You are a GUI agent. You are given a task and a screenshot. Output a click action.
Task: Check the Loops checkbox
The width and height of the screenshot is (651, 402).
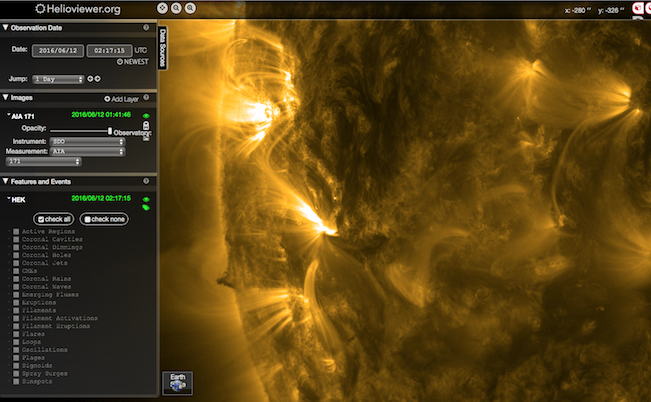tap(16, 342)
